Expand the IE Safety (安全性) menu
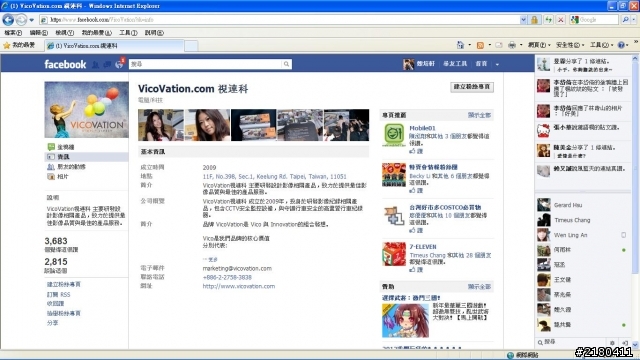The width and height of the screenshot is (640, 360). click(570, 45)
